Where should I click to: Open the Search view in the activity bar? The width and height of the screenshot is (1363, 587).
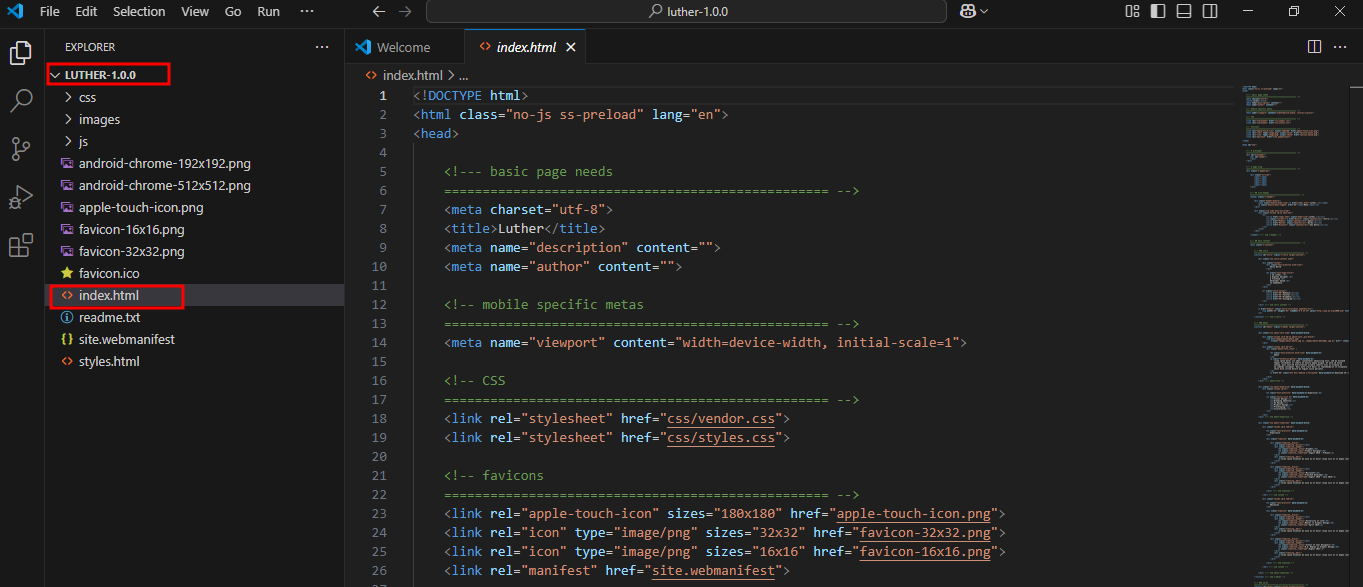[x=20, y=100]
